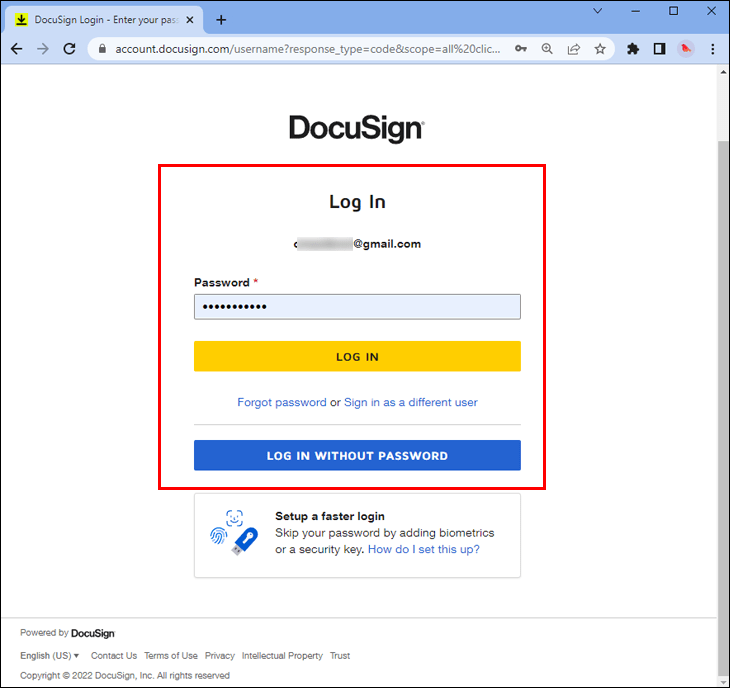This screenshot has width=730, height=688.
Task: Open the Privacy footer link
Action: pos(220,655)
